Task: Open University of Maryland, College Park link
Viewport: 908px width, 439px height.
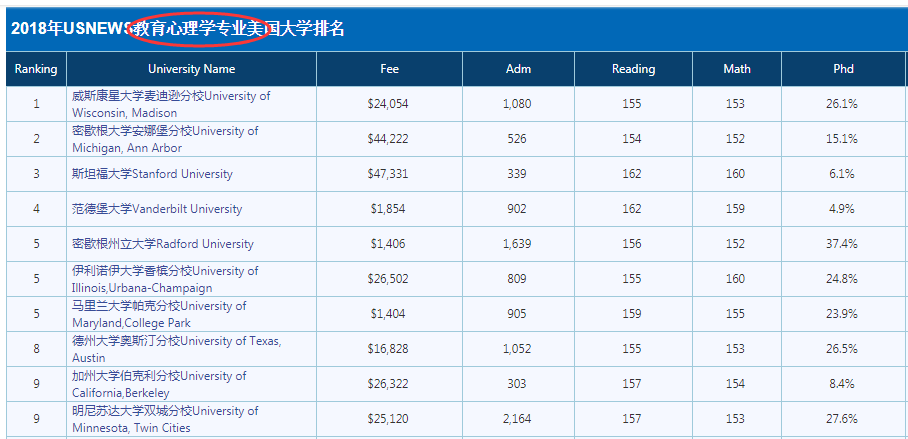Action: point(159,314)
